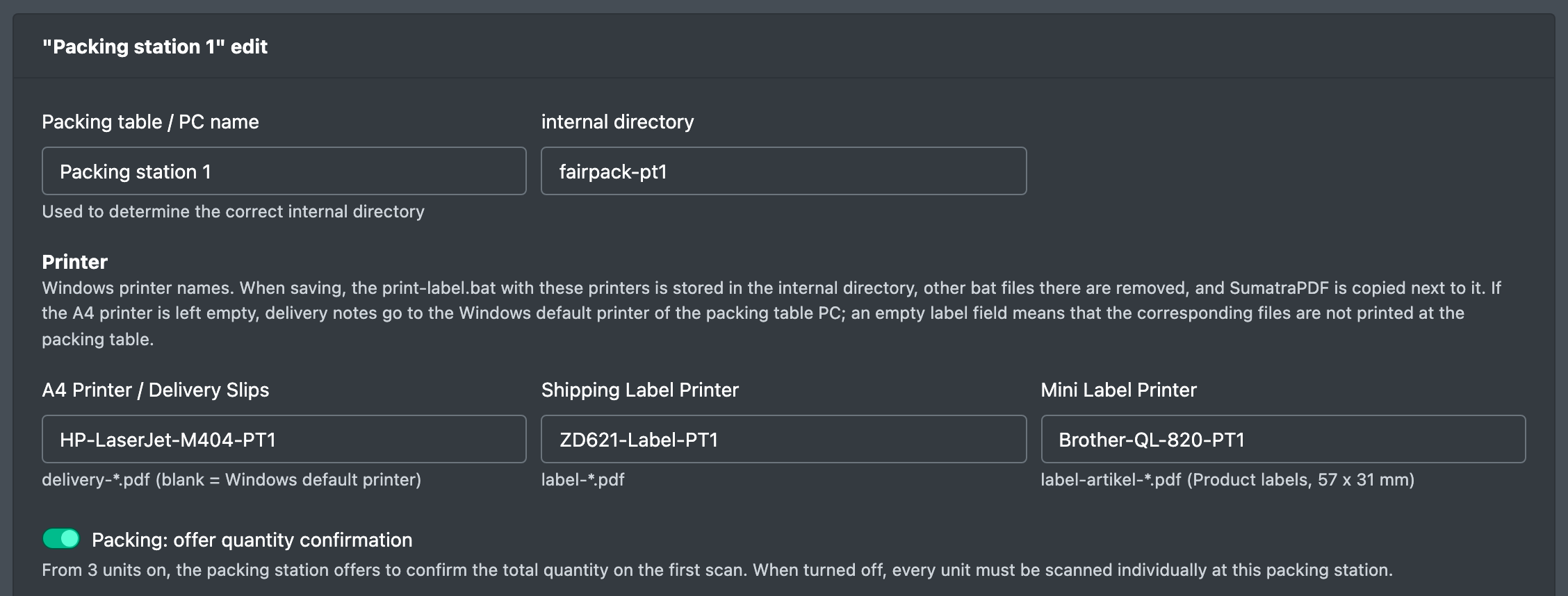Screen dimensions: 1568x596
Task: Disable the packing quantity confirmation toggle
Action: (61, 539)
